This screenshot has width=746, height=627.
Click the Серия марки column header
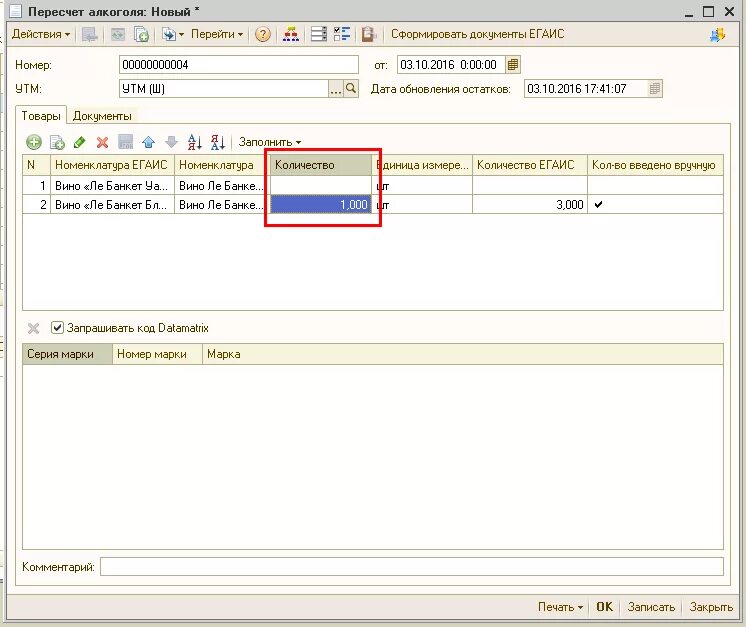67,354
